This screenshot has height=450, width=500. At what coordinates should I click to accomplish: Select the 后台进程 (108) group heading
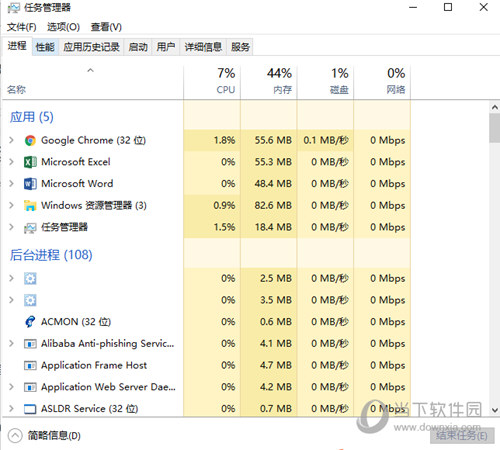point(51,255)
